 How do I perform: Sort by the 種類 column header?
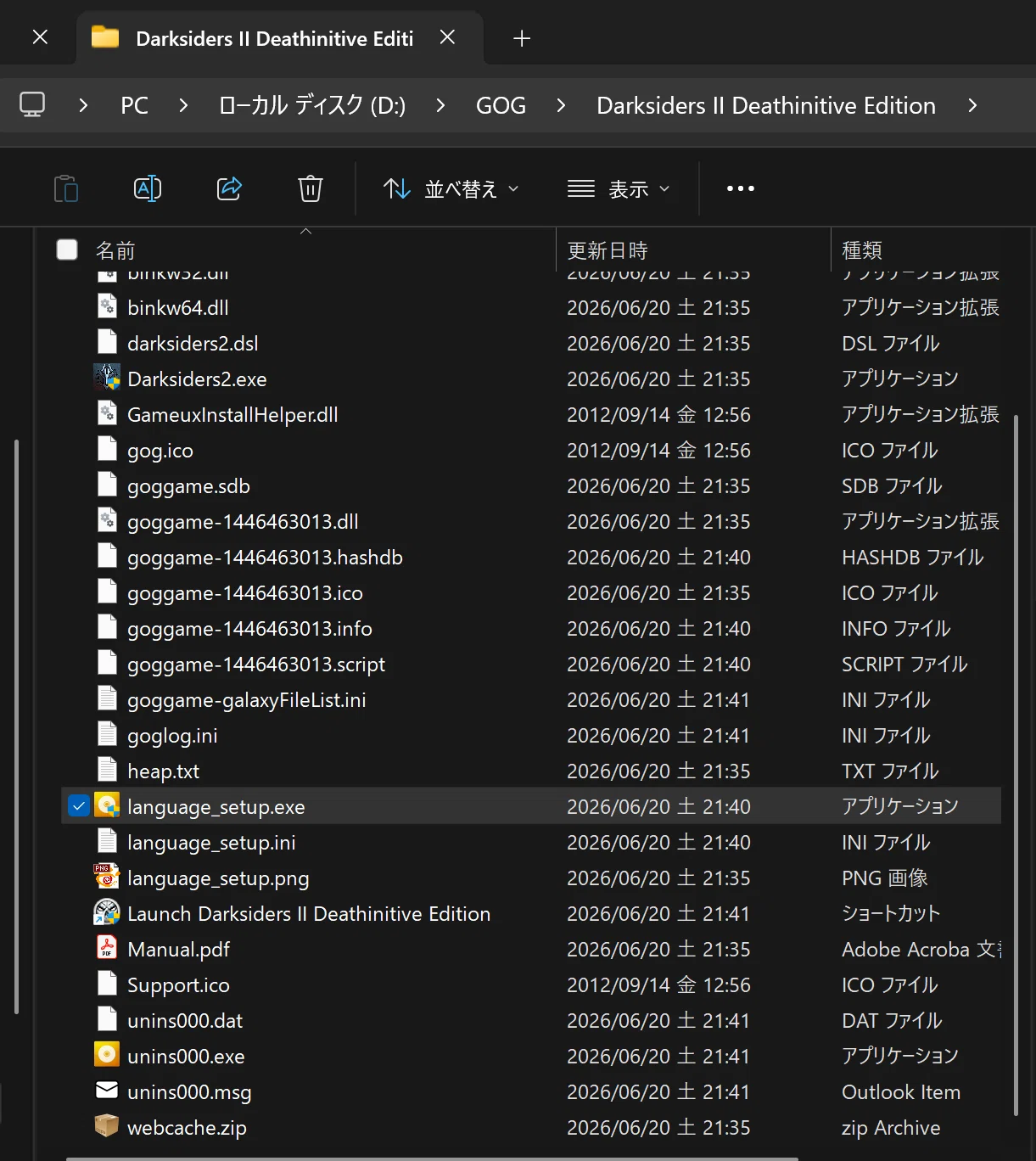click(862, 250)
